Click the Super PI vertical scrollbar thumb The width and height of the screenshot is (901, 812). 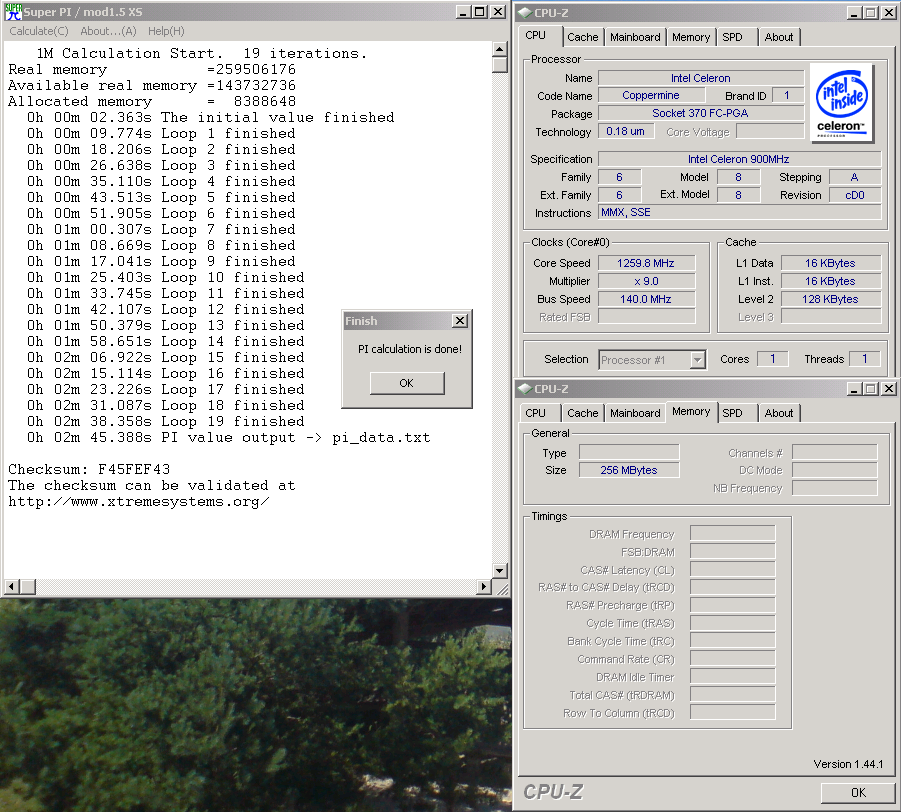tap(499, 65)
